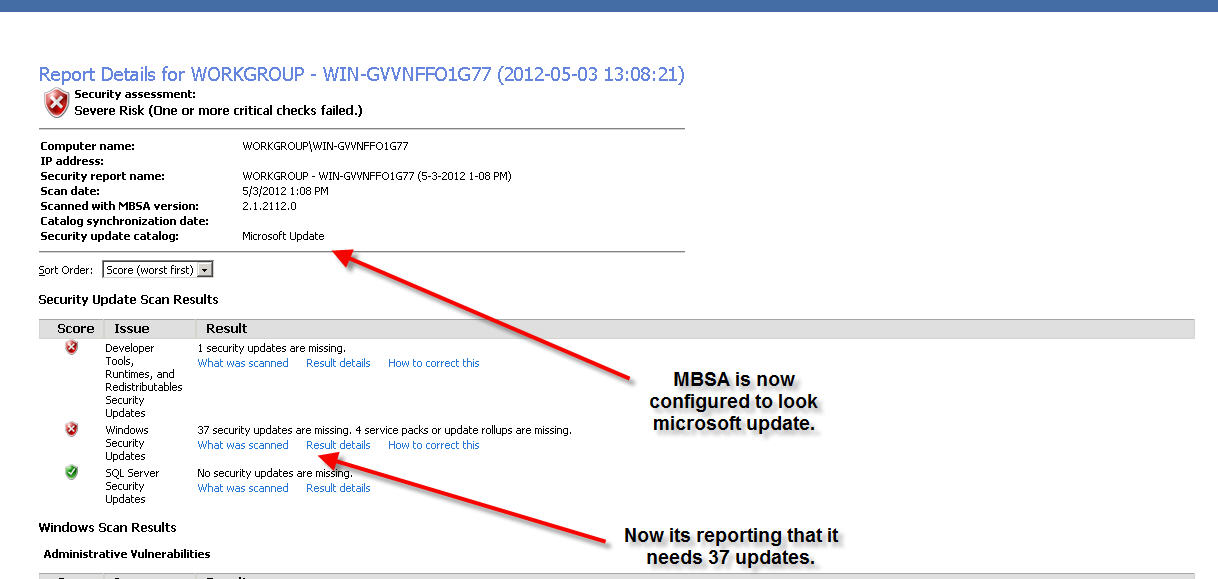Screen dimensions: 1218x579
Task: Click computer name value WORKGROUP\WIN-GVVNFFO1G77
Action: pyautogui.click(x=325, y=146)
